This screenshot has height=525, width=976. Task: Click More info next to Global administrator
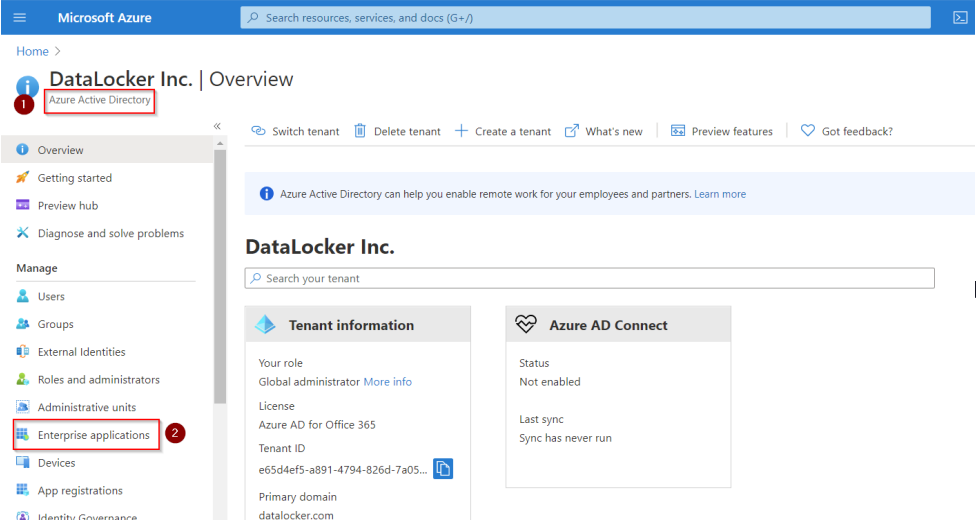(387, 381)
